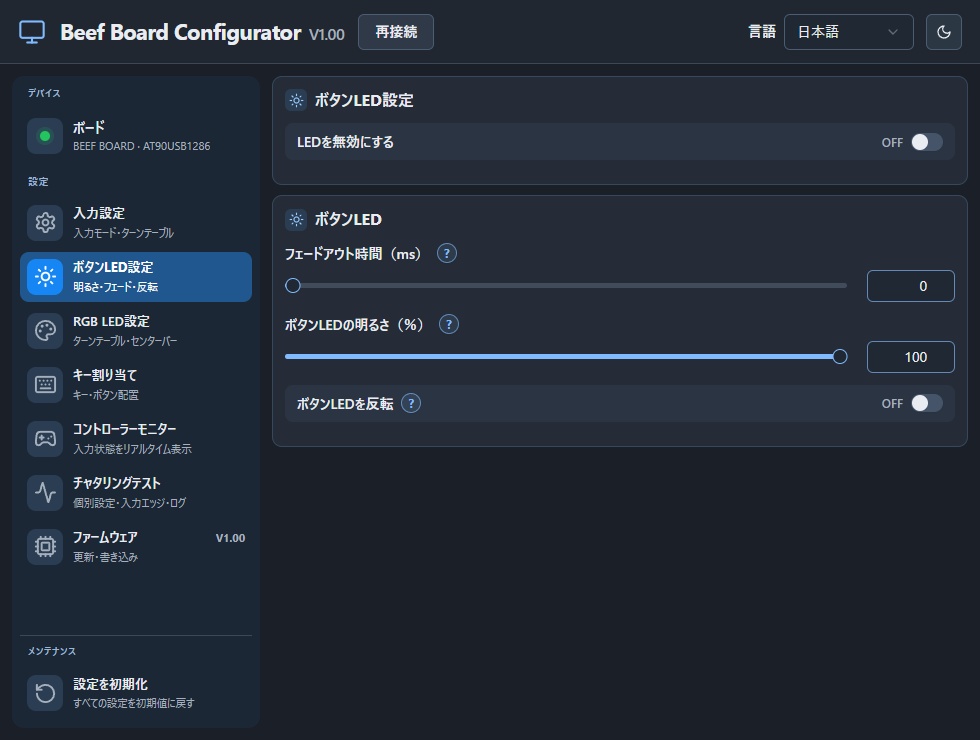Click the ボタンLEDの明るさ slider handle
Screen dimensions: 980x740
point(840,357)
